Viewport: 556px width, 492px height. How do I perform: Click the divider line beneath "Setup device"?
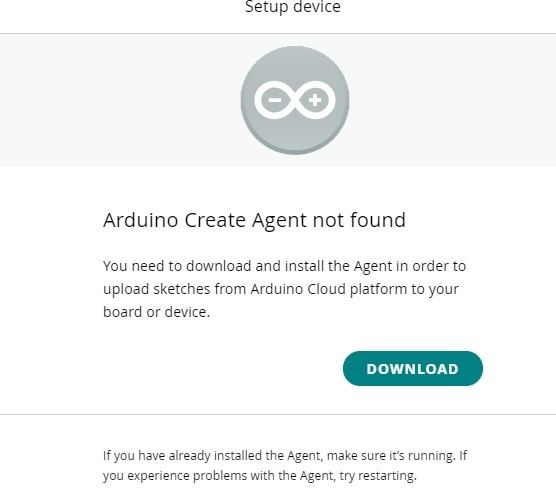(278, 34)
